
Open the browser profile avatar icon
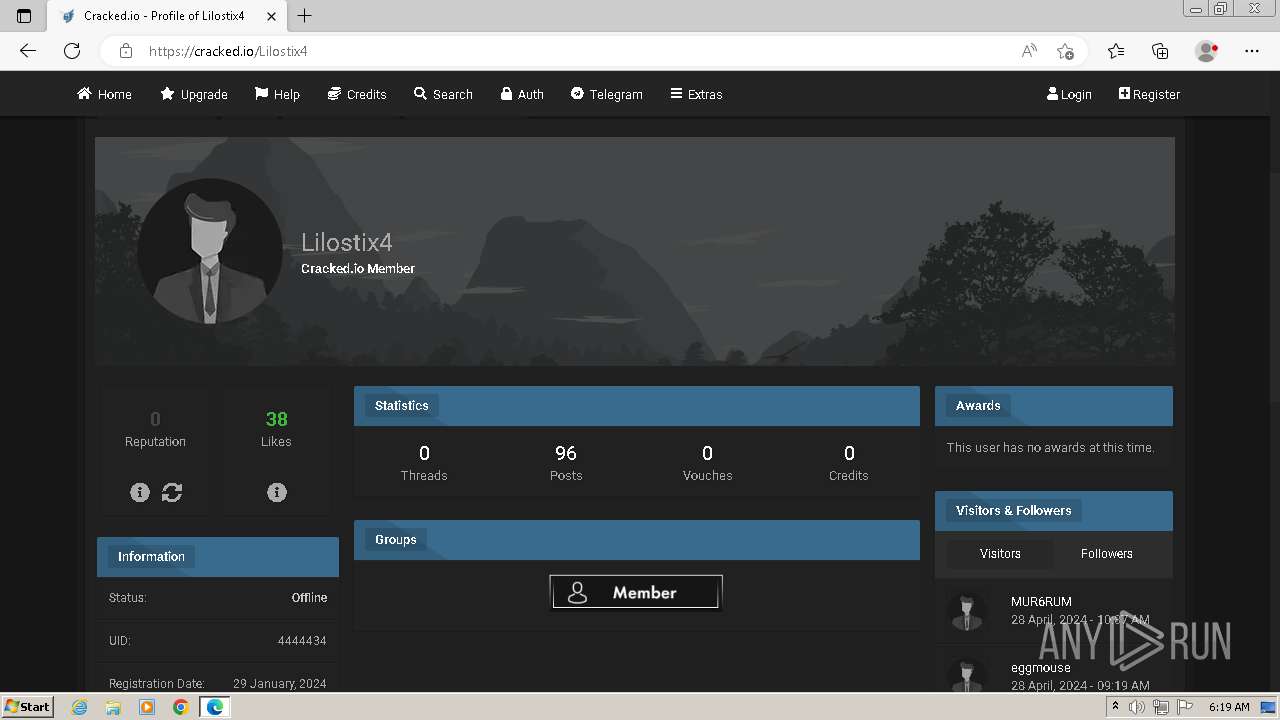coord(1207,51)
